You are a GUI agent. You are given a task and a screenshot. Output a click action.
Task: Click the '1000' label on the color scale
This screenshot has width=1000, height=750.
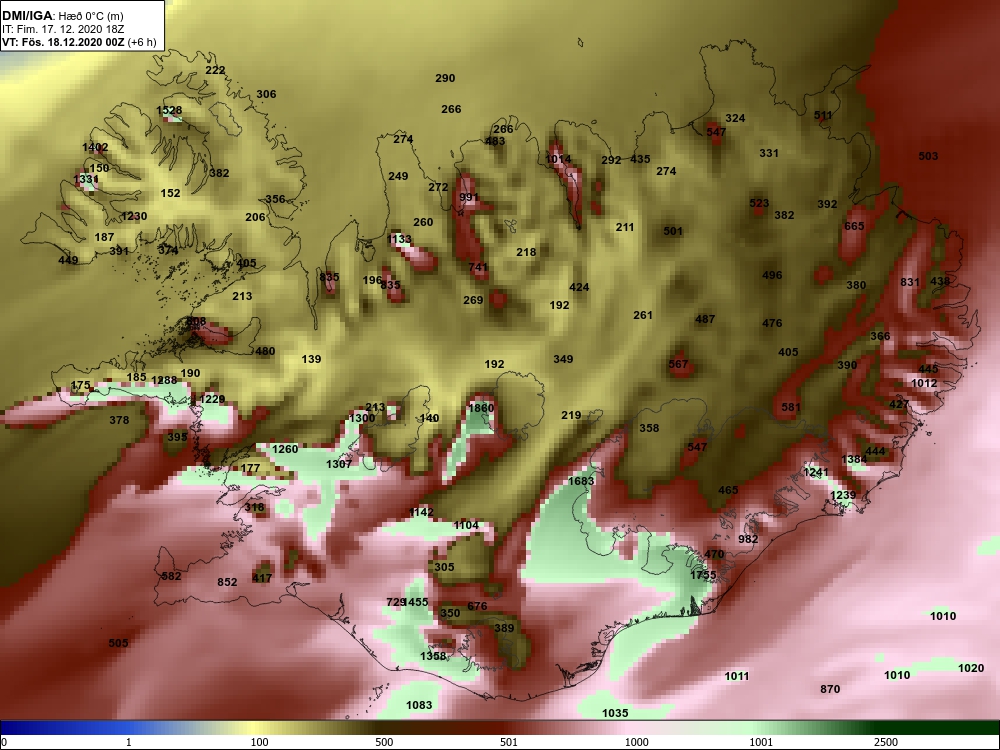(x=636, y=742)
